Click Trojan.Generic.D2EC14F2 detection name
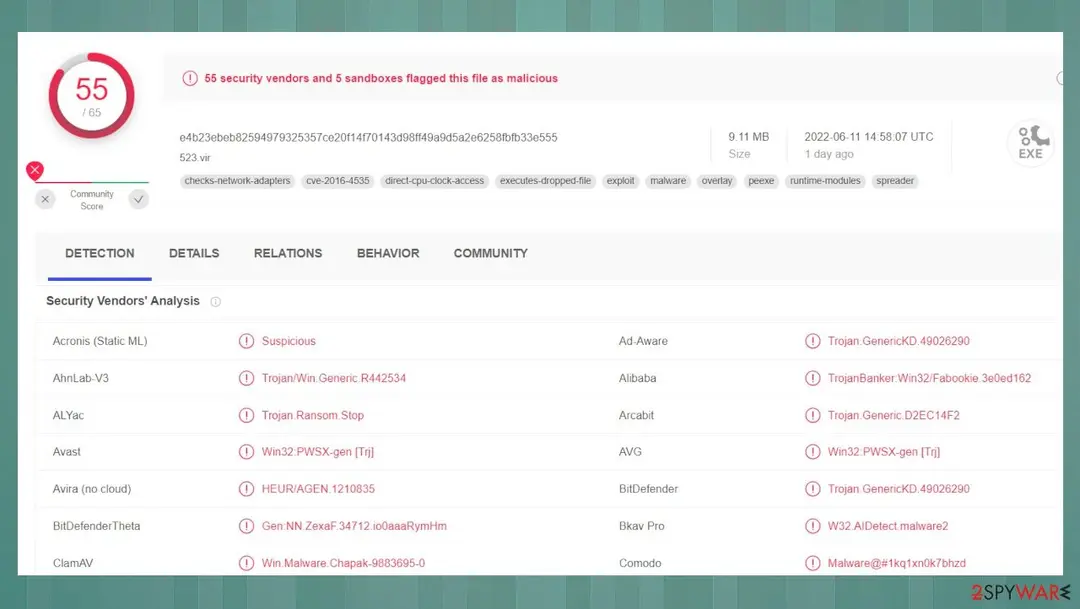Image resolution: width=1080 pixels, height=609 pixels. (893, 415)
